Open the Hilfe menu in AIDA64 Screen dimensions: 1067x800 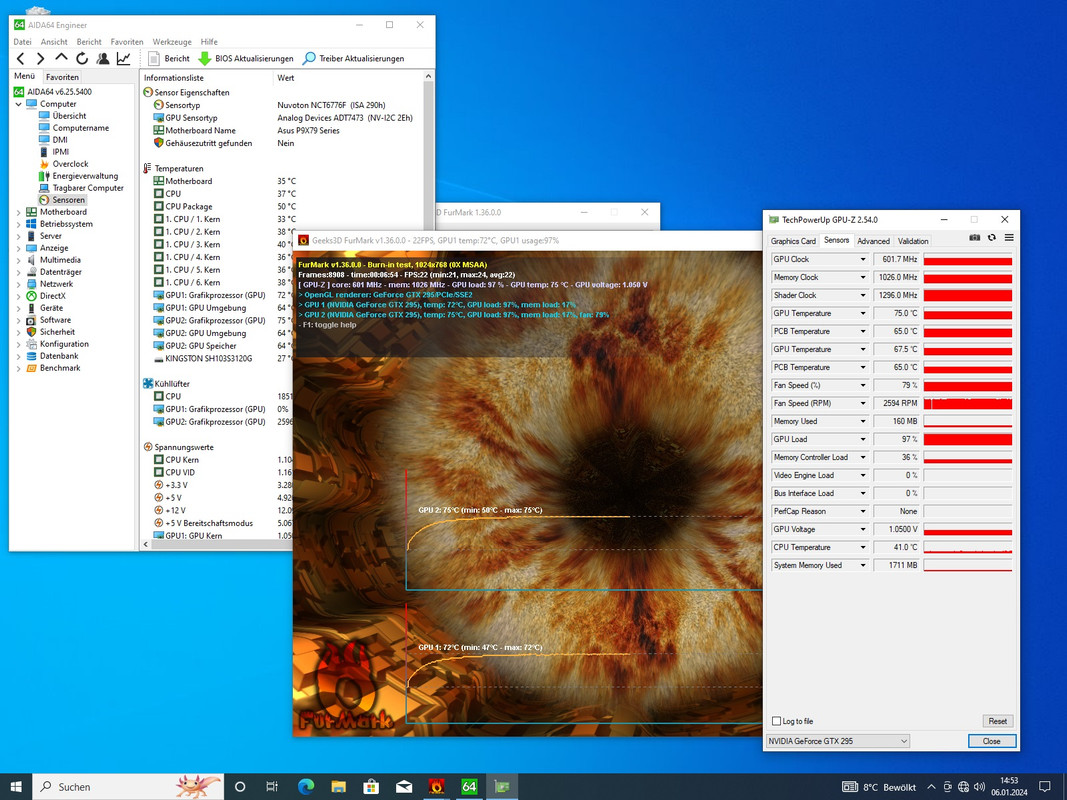tap(210, 41)
